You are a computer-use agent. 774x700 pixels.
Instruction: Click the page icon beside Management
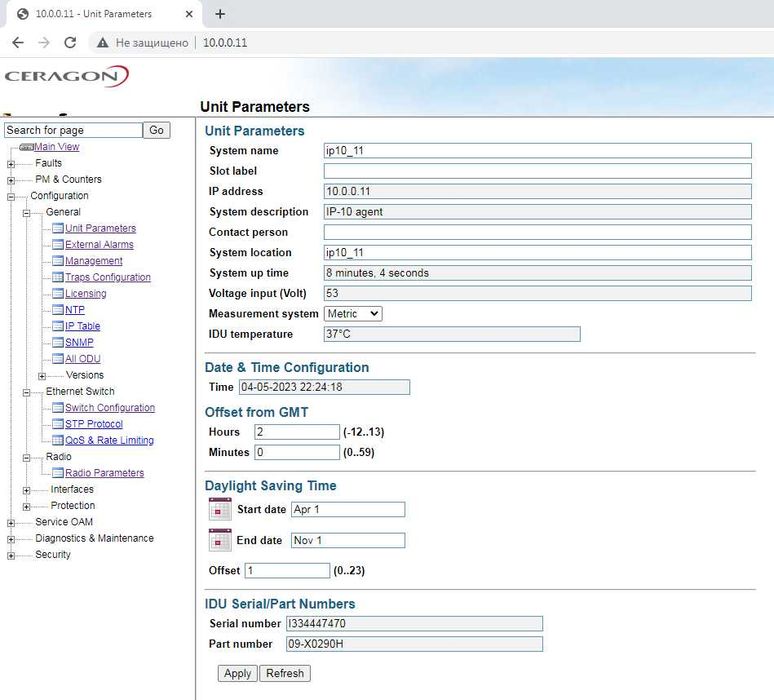coord(58,261)
